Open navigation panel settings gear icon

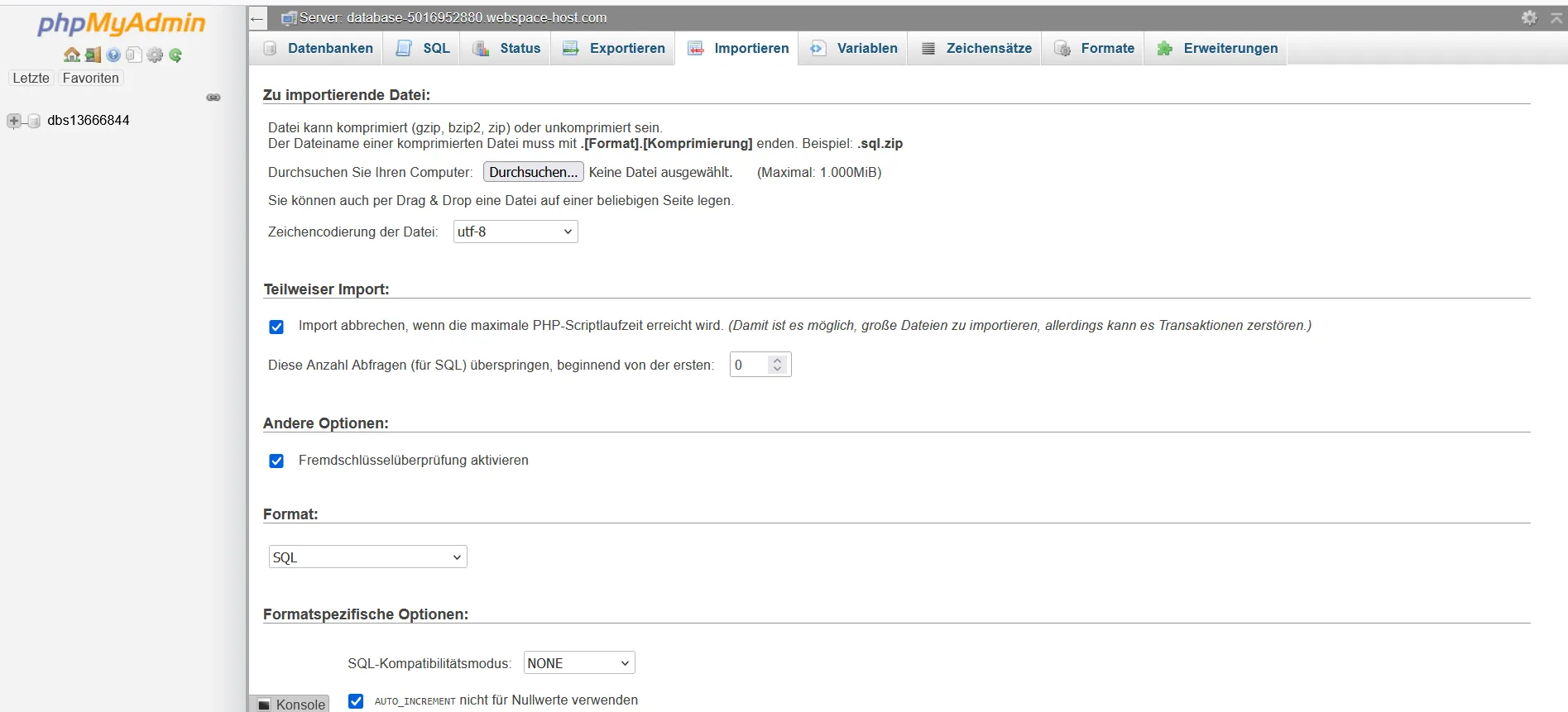point(155,55)
